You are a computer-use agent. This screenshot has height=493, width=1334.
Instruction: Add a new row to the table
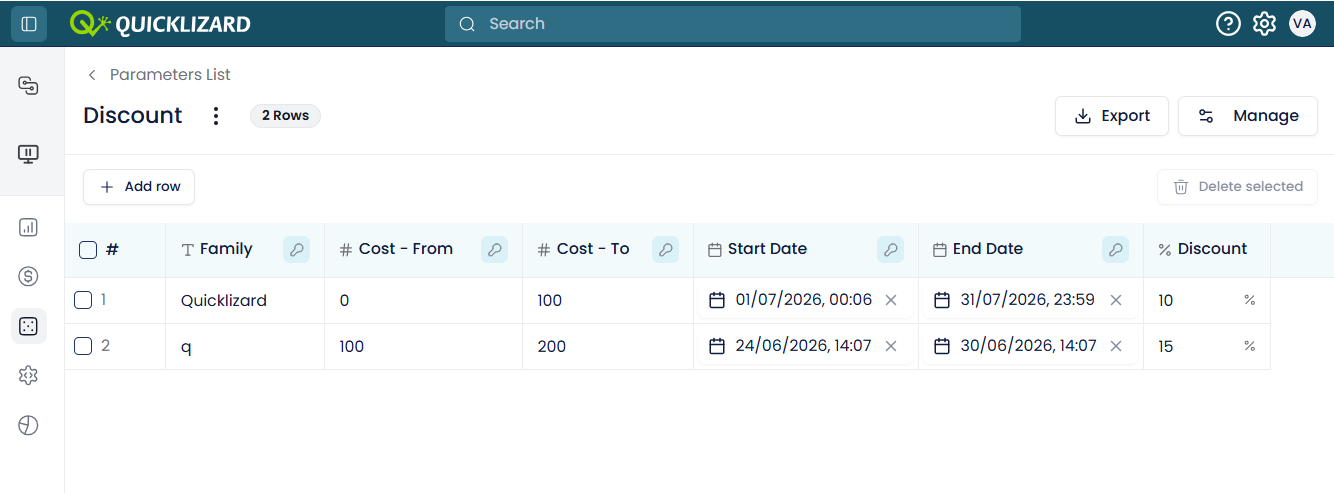(x=139, y=187)
